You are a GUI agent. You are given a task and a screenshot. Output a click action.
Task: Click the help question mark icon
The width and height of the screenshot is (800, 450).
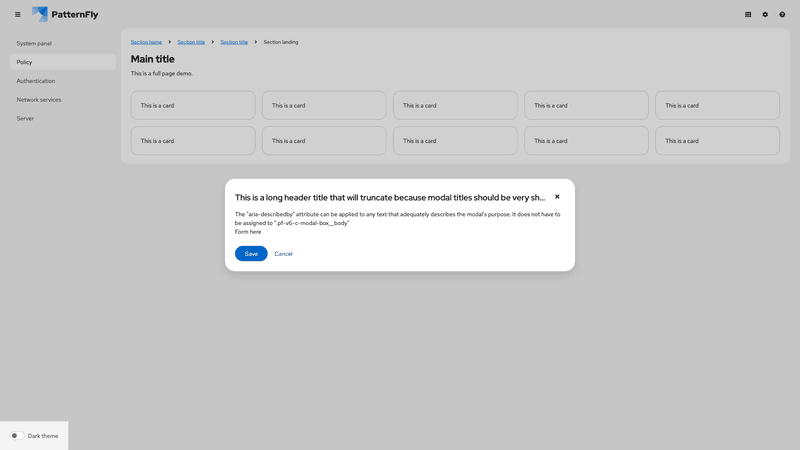tap(782, 15)
